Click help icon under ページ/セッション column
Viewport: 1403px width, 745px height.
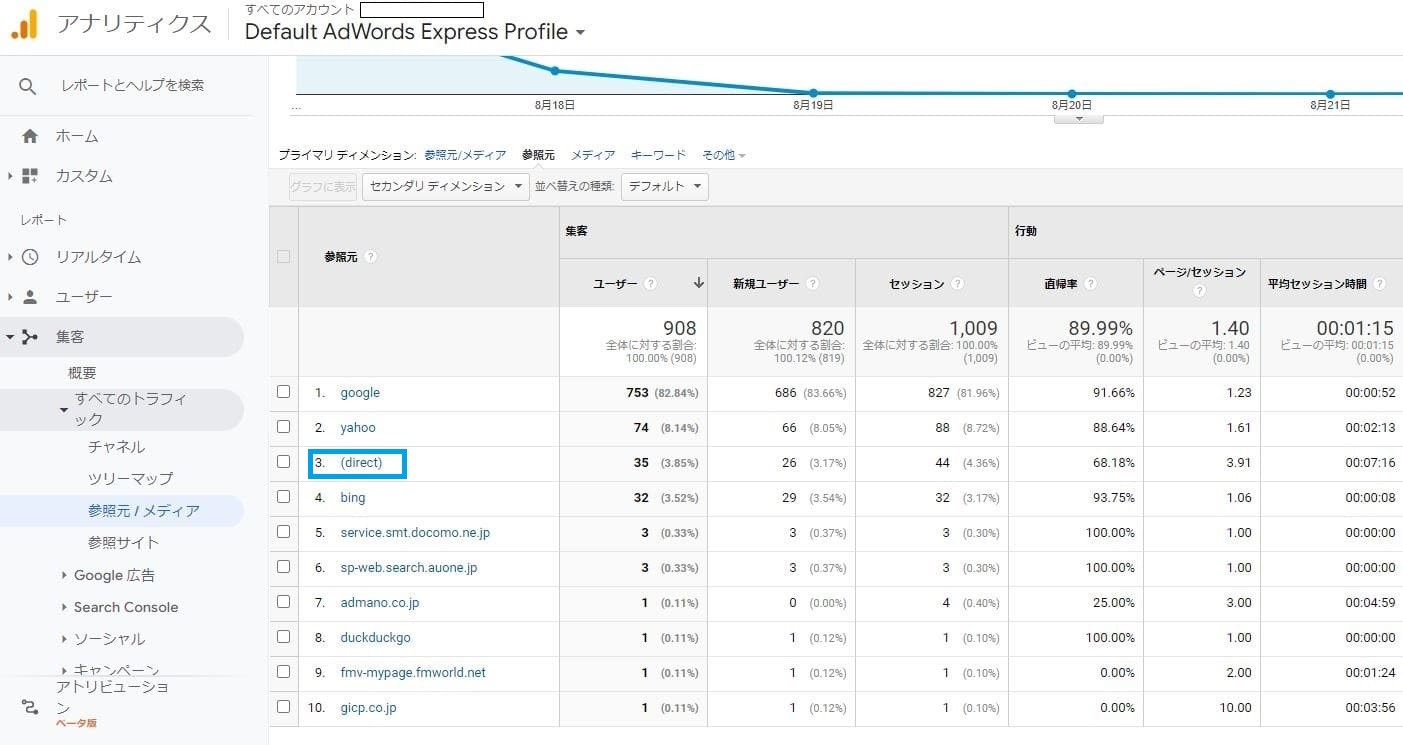coord(1200,292)
